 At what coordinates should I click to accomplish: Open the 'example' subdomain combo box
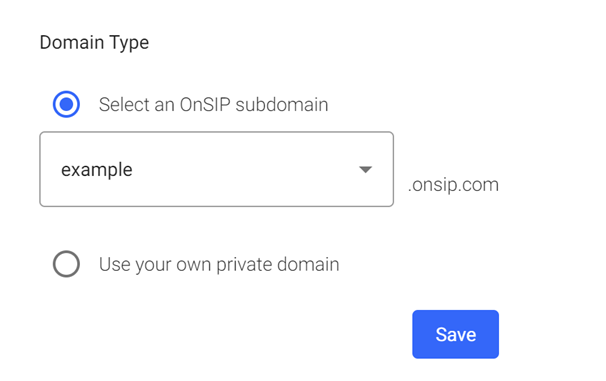click(216, 169)
